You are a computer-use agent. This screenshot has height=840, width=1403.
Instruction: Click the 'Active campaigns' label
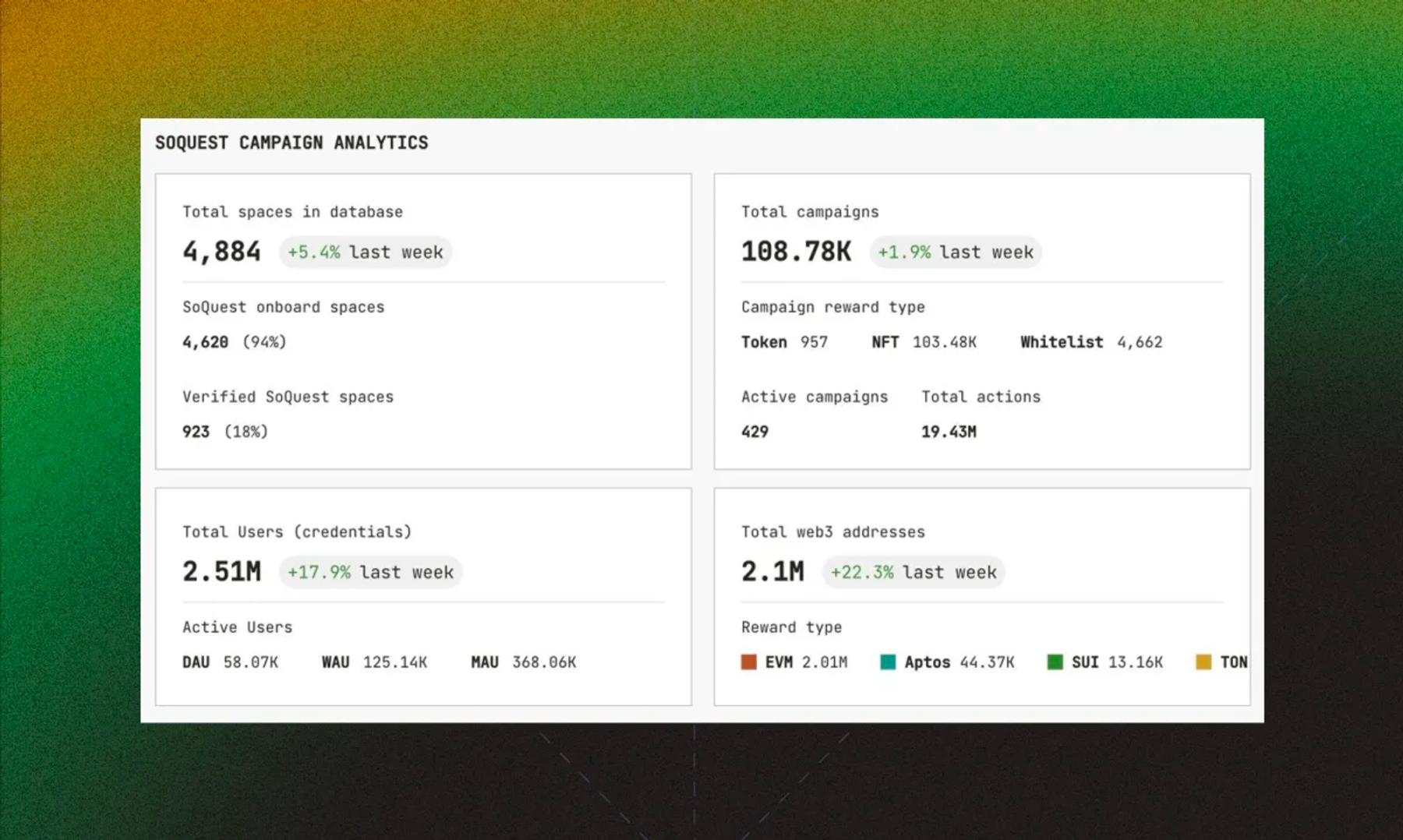point(815,397)
